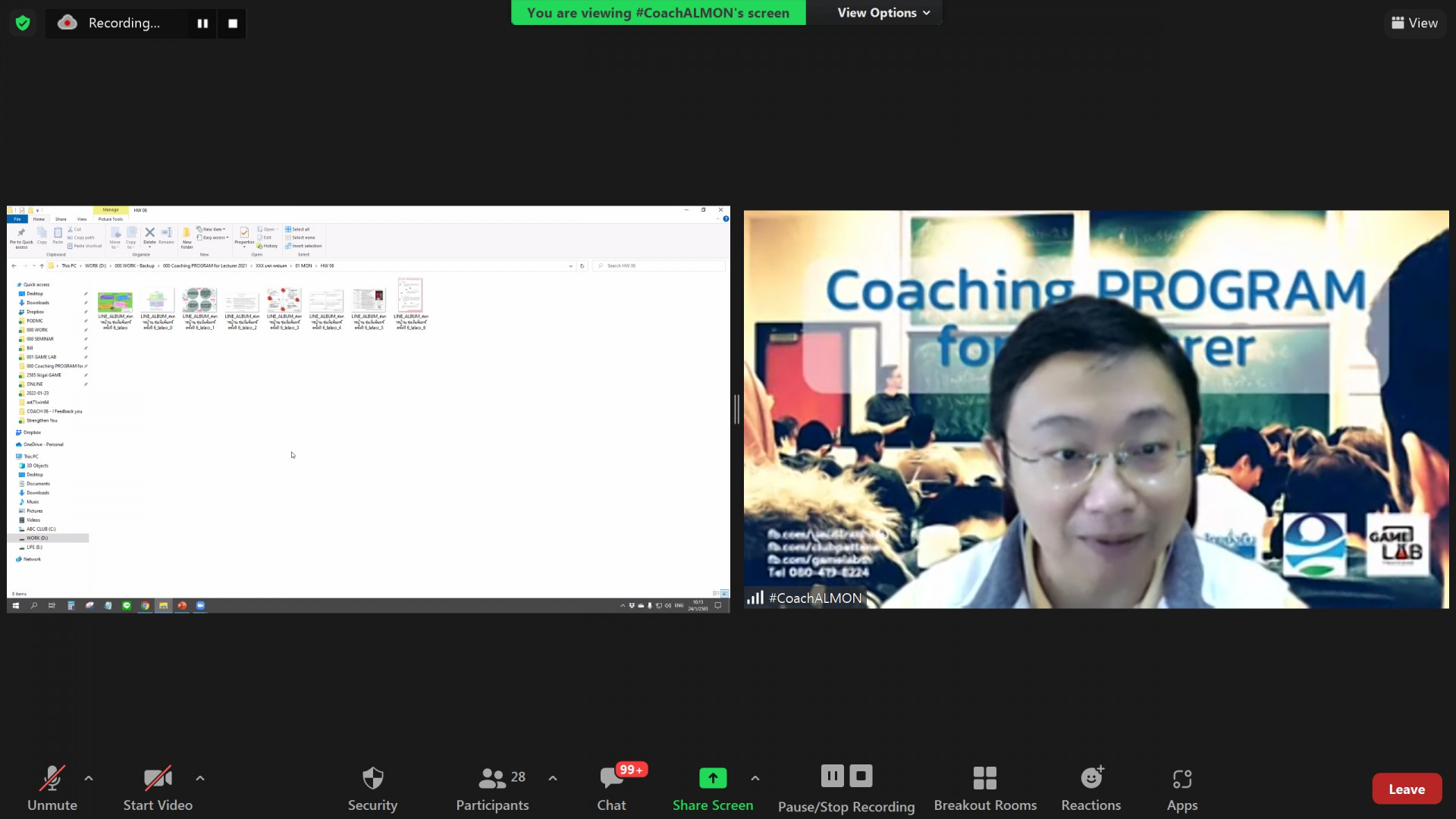This screenshot has height=819, width=1456.
Task: Open the Security shield menu
Action: 372,789
